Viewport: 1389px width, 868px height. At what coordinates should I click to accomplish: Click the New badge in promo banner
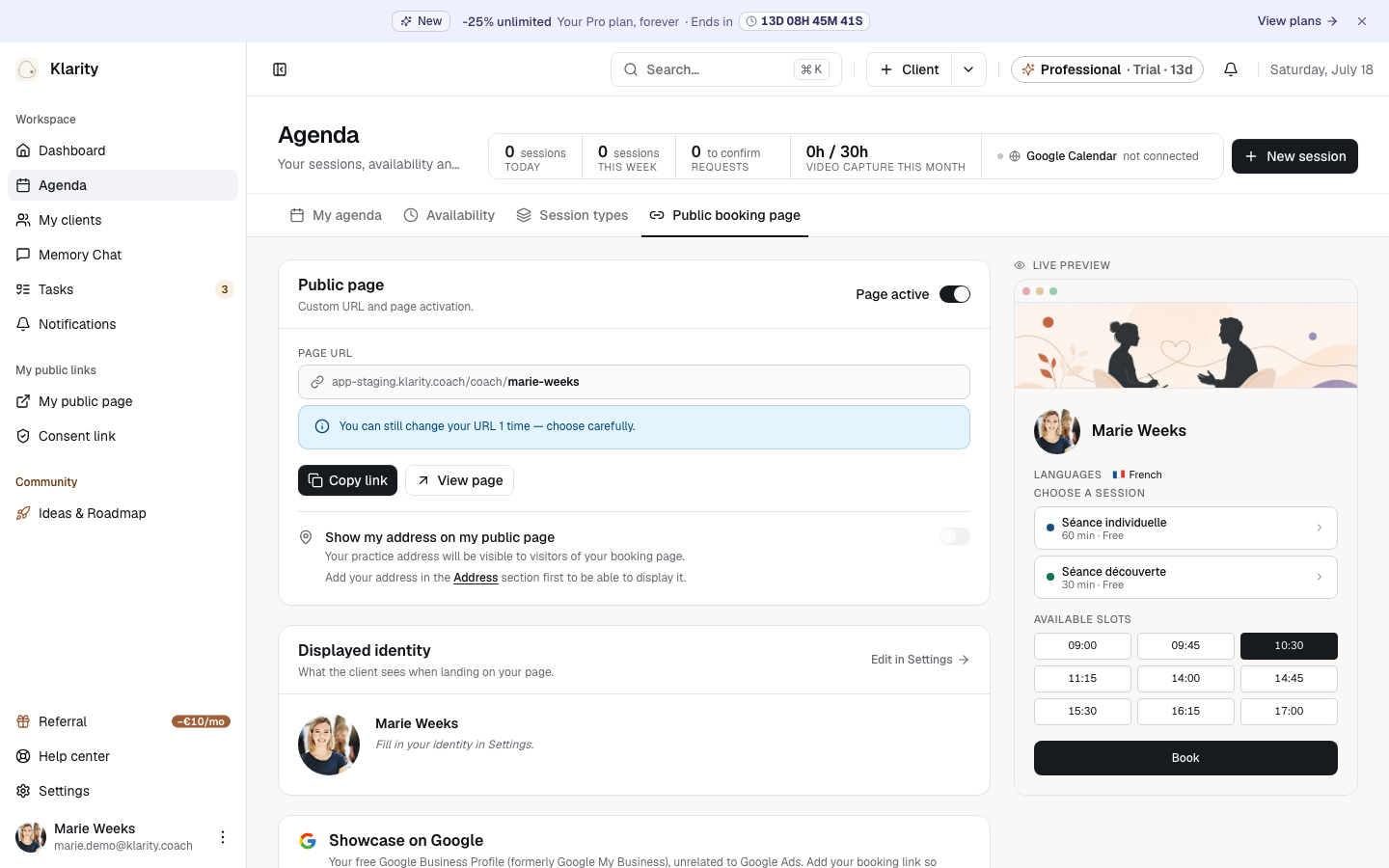pos(421,21)
